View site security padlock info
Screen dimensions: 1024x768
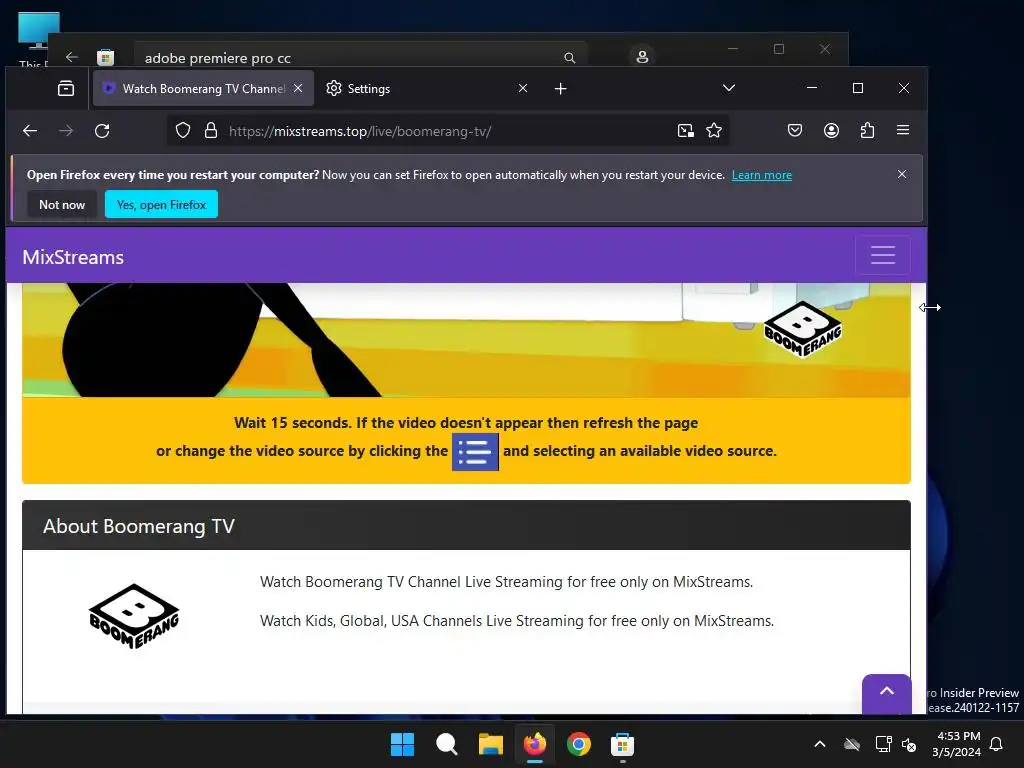pos(210,131)
